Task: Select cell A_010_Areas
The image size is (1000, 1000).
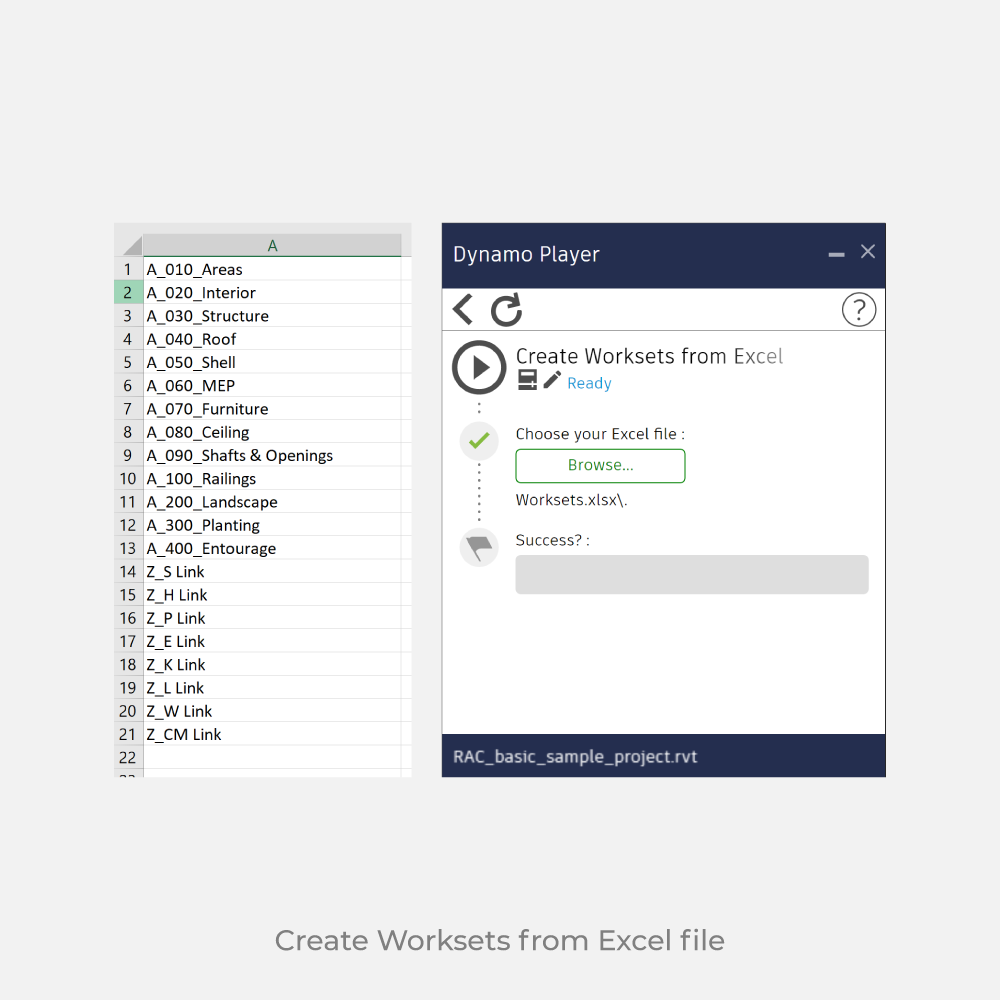Action: [x=272, y=269]
